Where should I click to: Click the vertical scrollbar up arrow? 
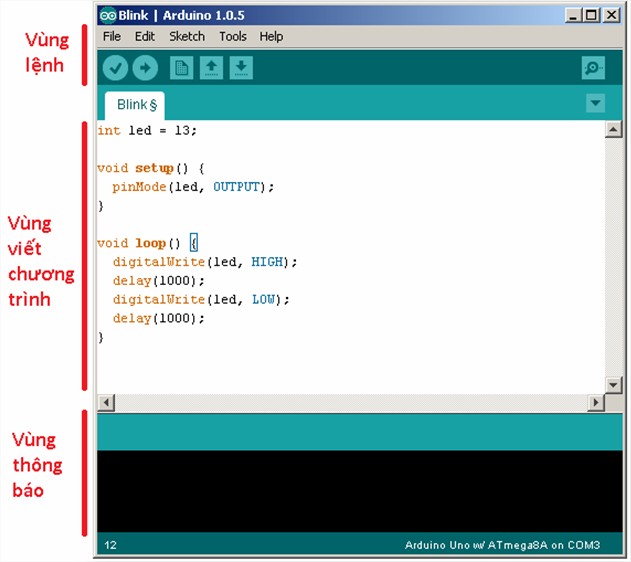613,130
